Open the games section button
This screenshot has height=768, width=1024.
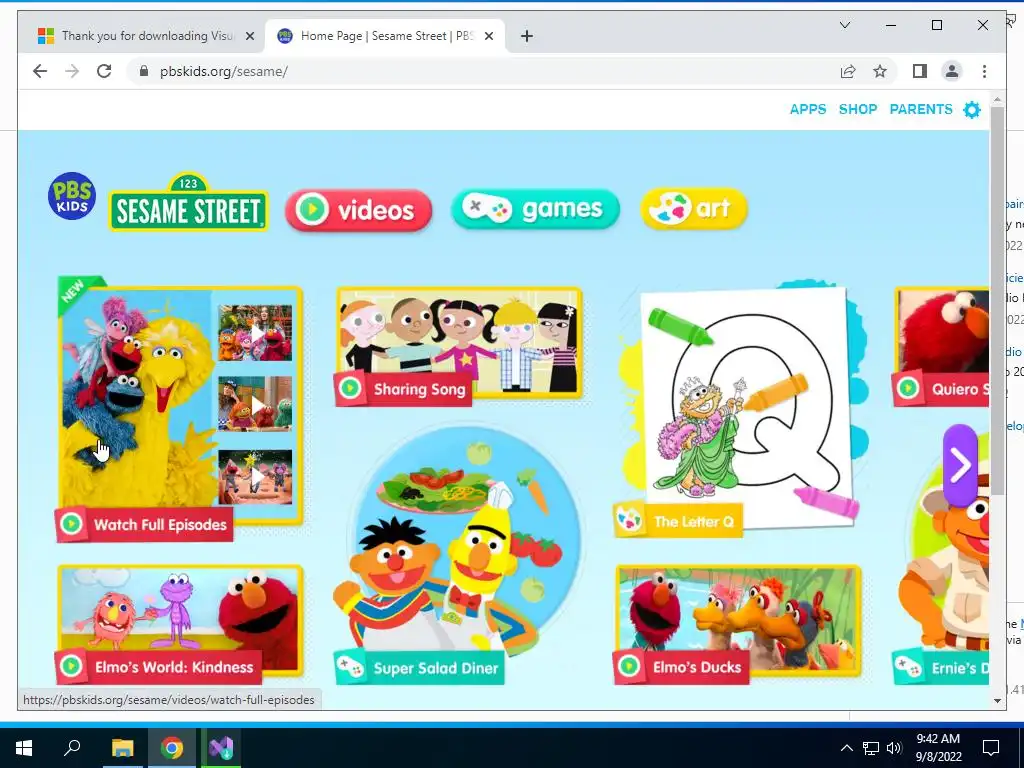535,209
